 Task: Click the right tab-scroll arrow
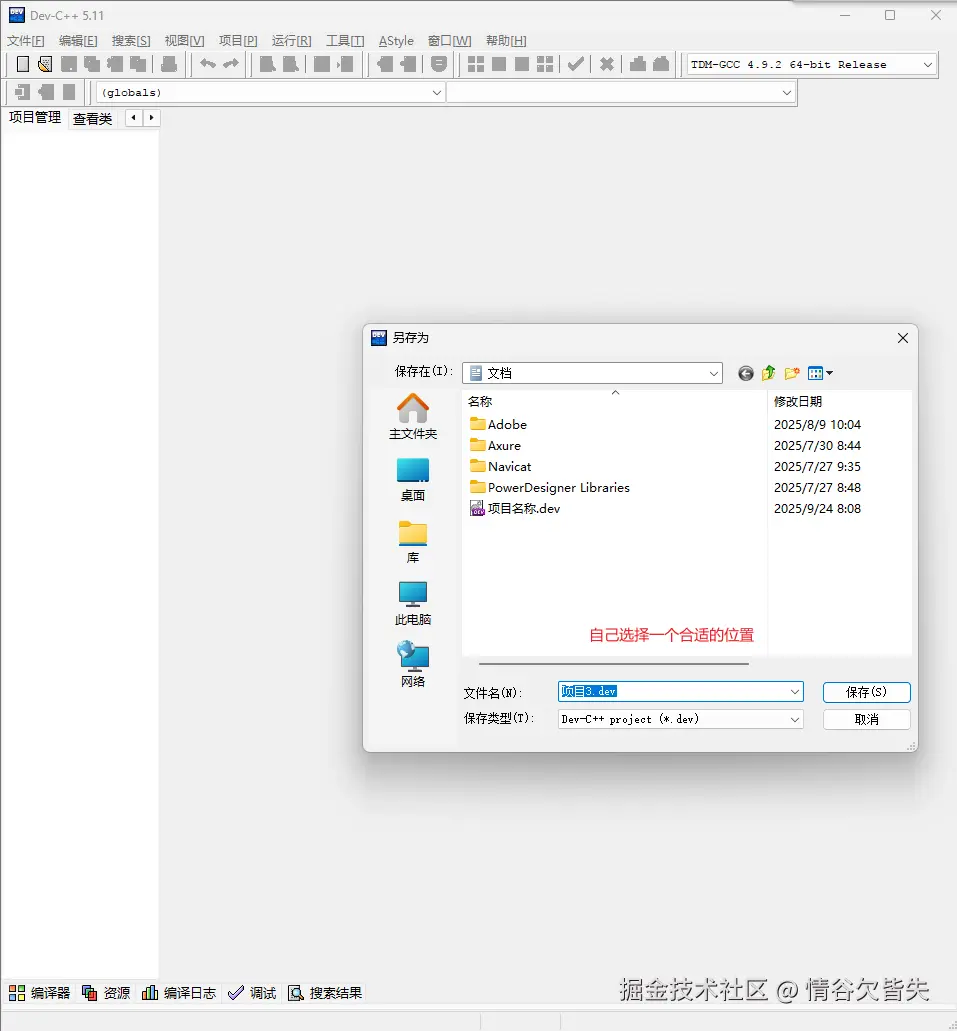[x=151, y=118]
